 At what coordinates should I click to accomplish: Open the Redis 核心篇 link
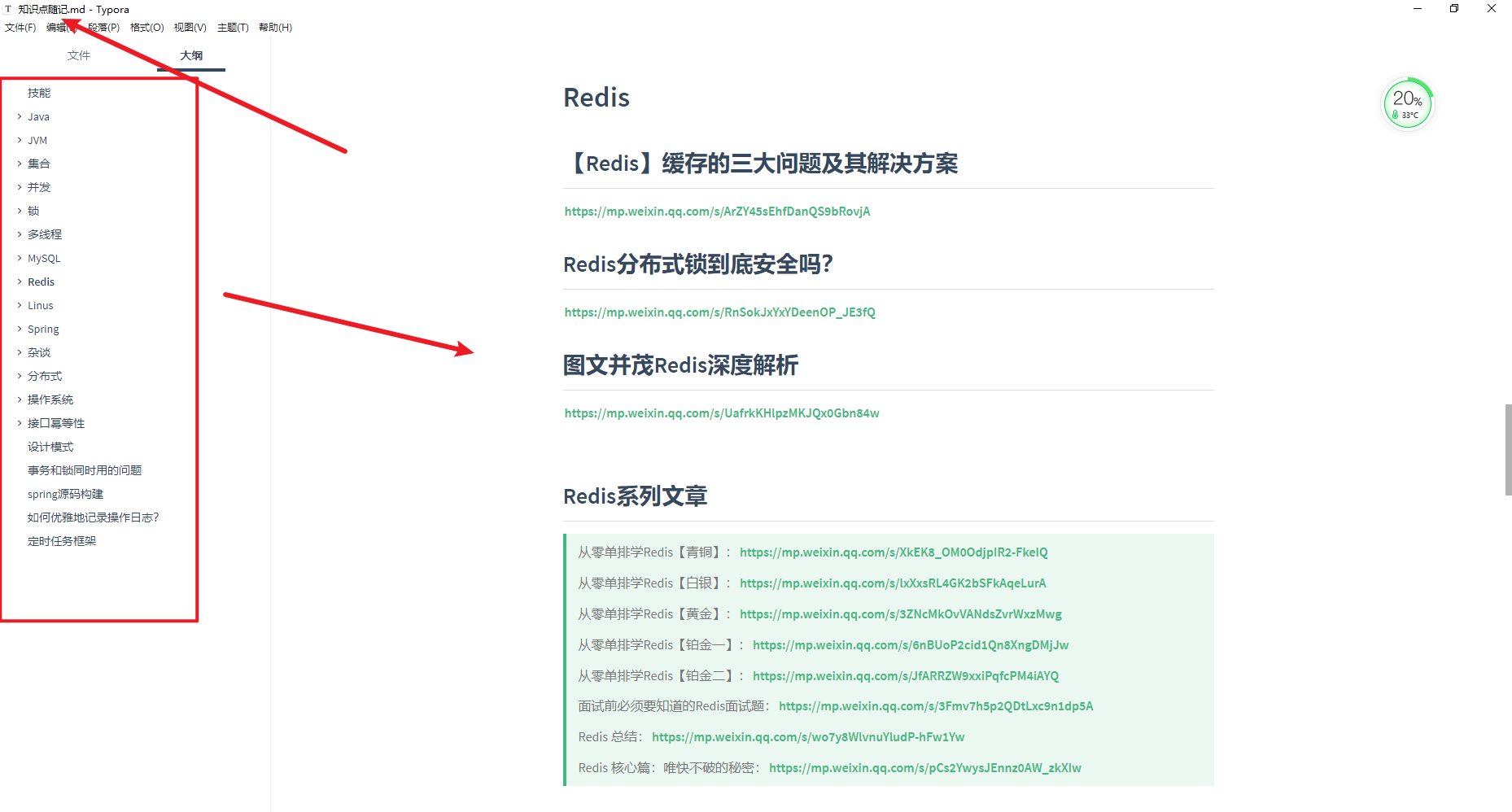pos(925,768)
